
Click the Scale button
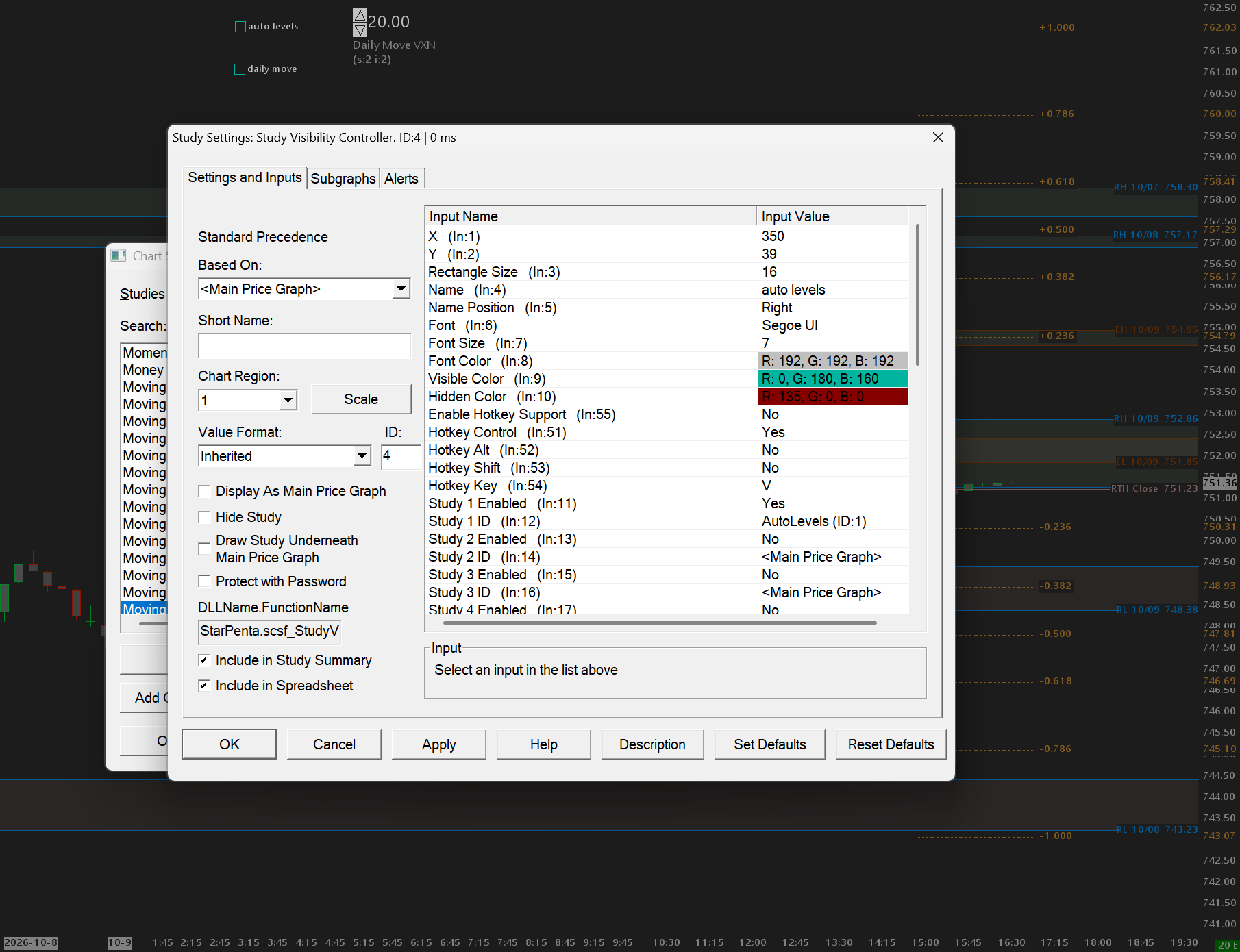(x=361, y=399)
